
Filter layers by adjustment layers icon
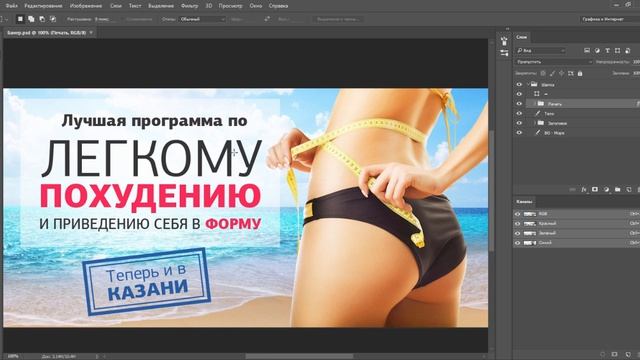[x=597, y=51]
